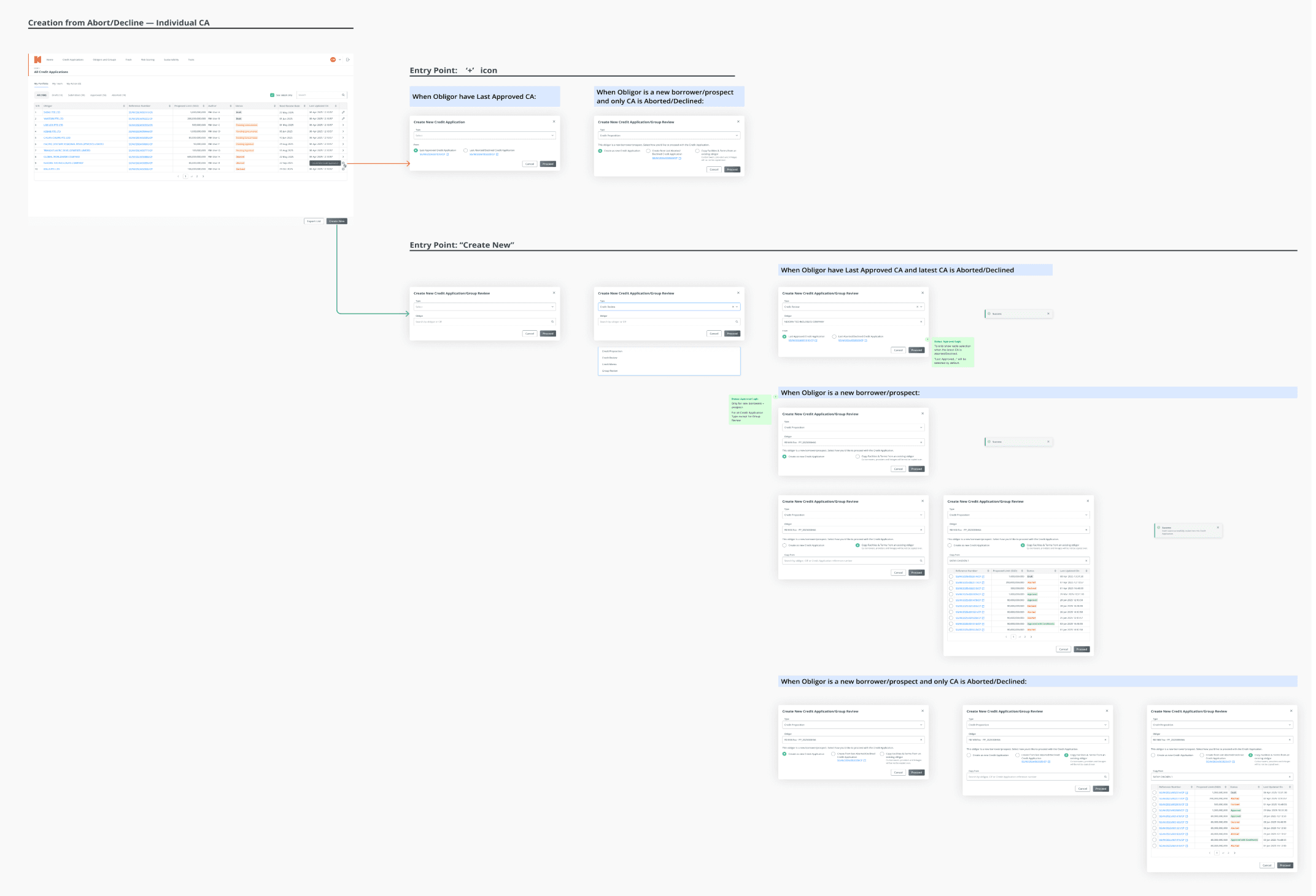This screenshot has width=1316, height=896.
Task: Toggle the 'See latest only' checkbox
Action: [272, 95]
